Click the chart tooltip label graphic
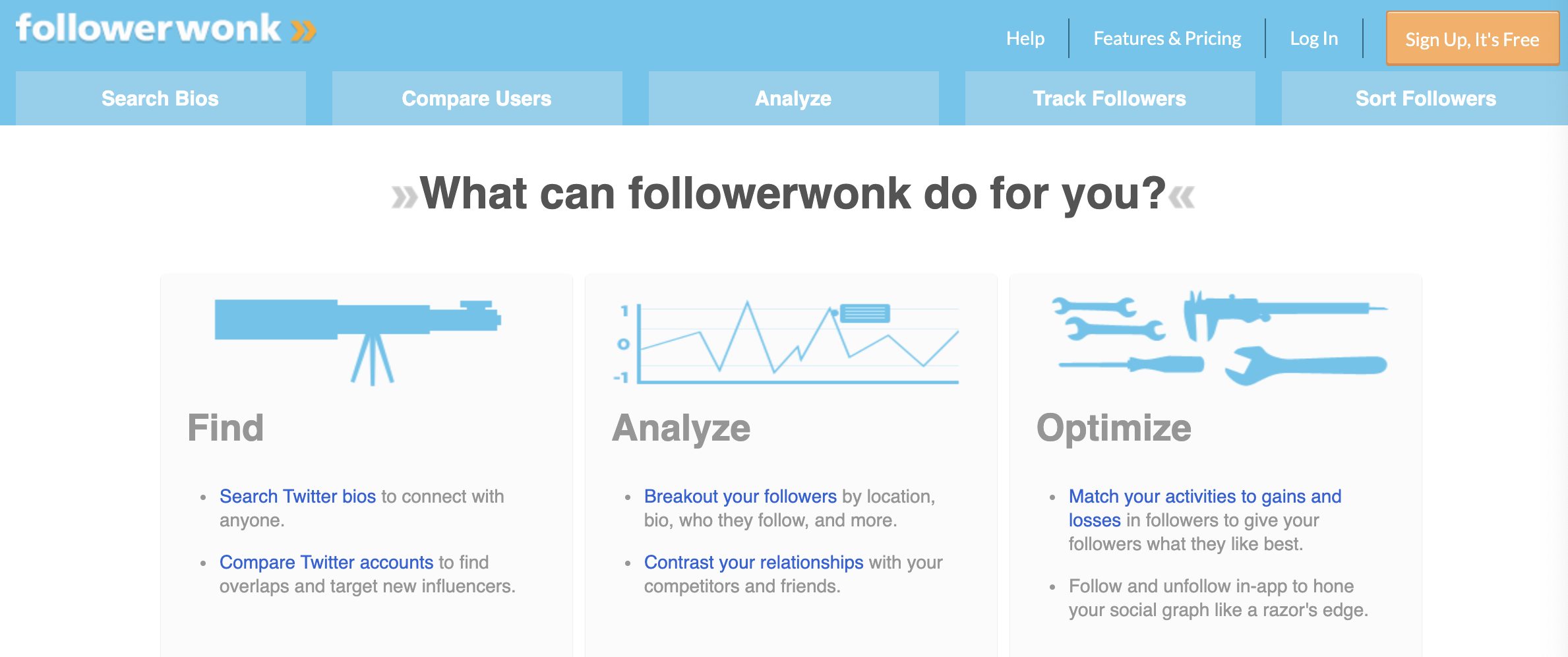Viewport: 1568px width, 657px height. tap(864, 313)
